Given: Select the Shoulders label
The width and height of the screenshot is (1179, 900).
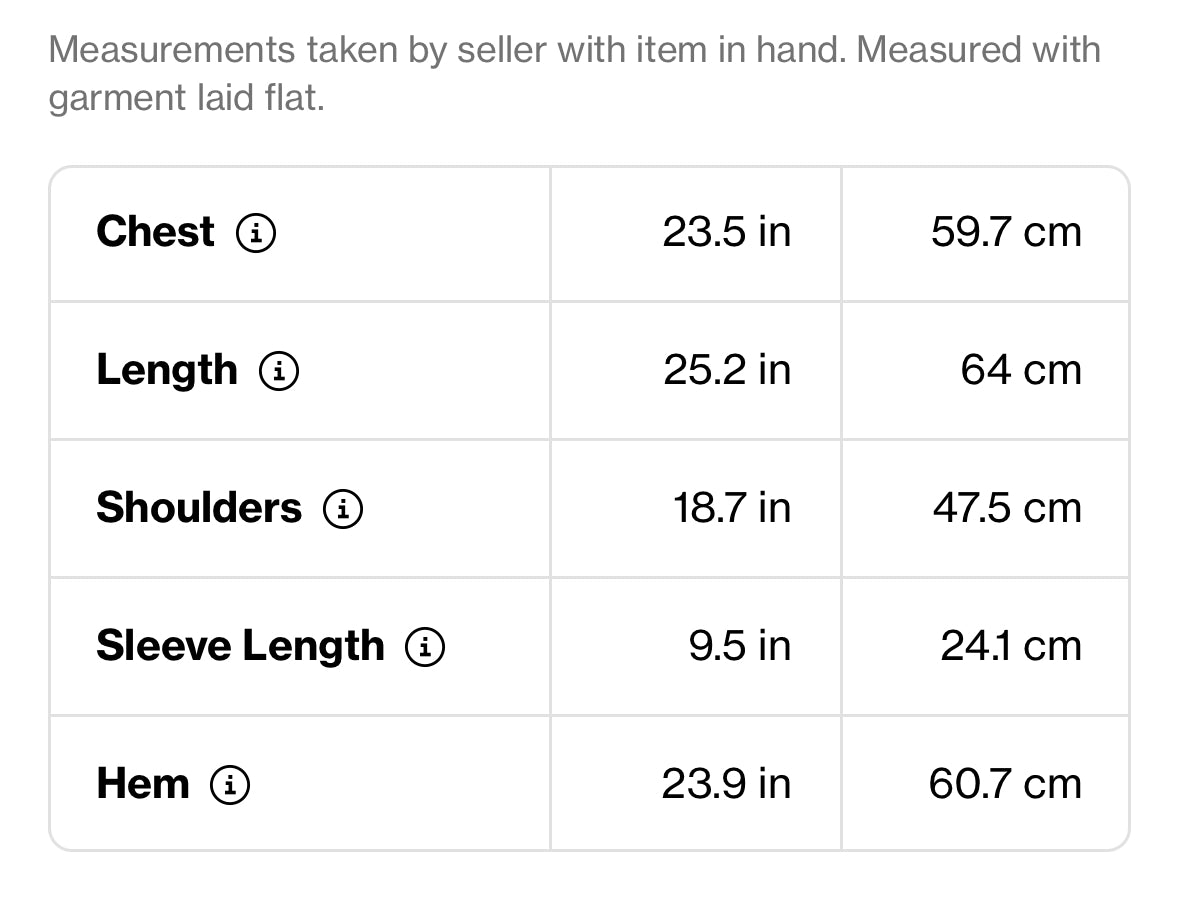Looking at the screenshot, I should click(x=199, y=508).
